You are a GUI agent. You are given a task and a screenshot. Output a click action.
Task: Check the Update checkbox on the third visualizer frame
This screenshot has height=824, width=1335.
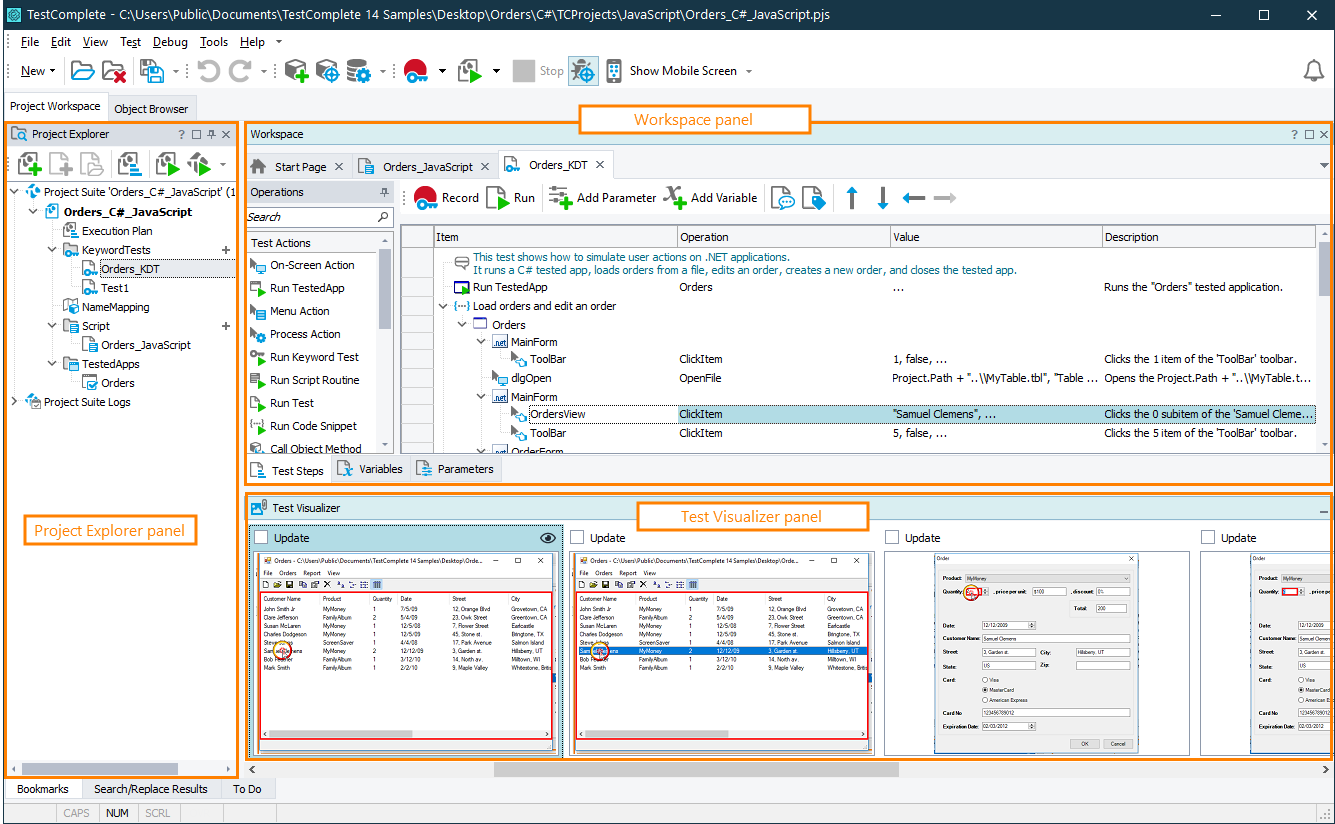[x=893, y=538]
